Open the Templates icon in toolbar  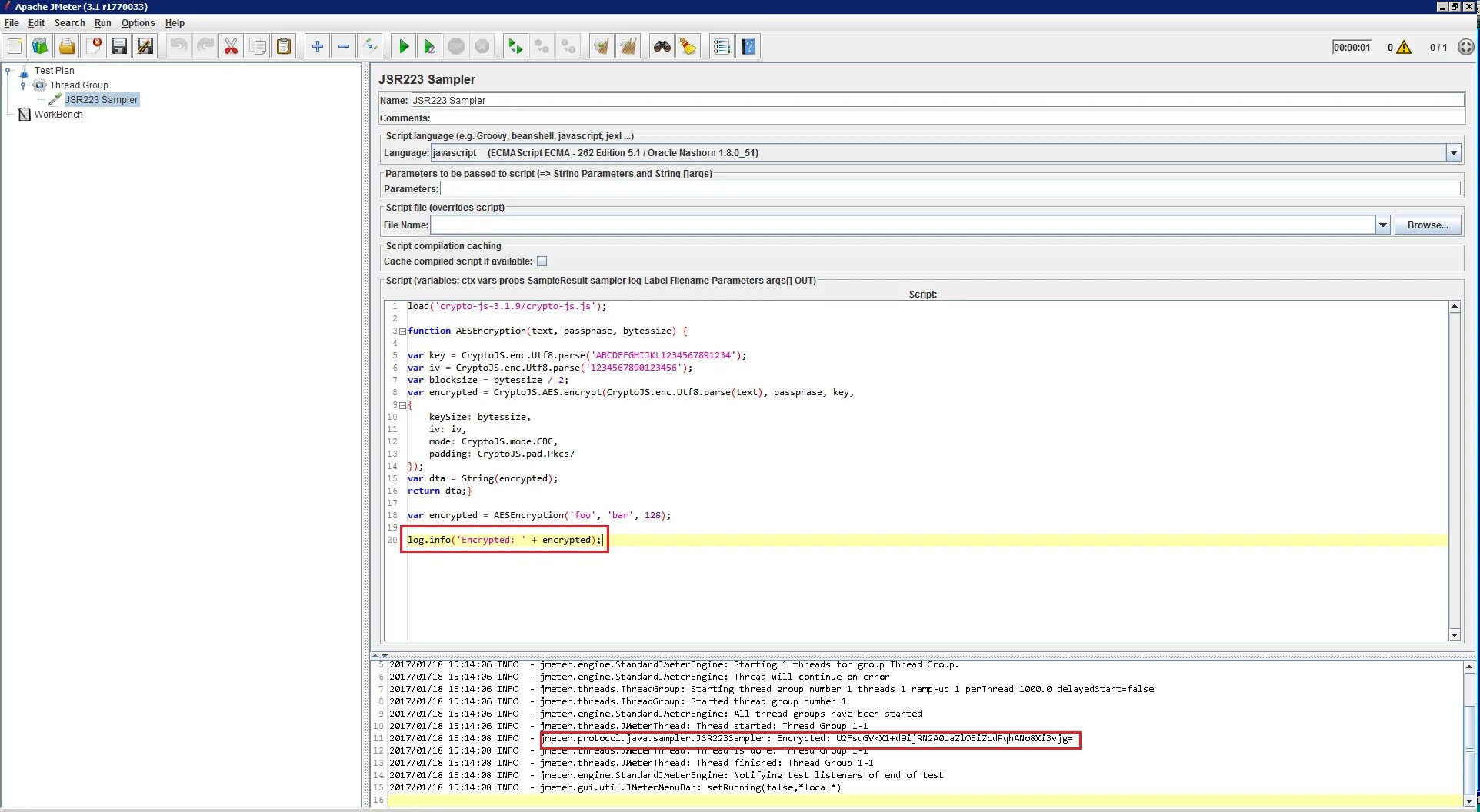[x=41, y=47]
